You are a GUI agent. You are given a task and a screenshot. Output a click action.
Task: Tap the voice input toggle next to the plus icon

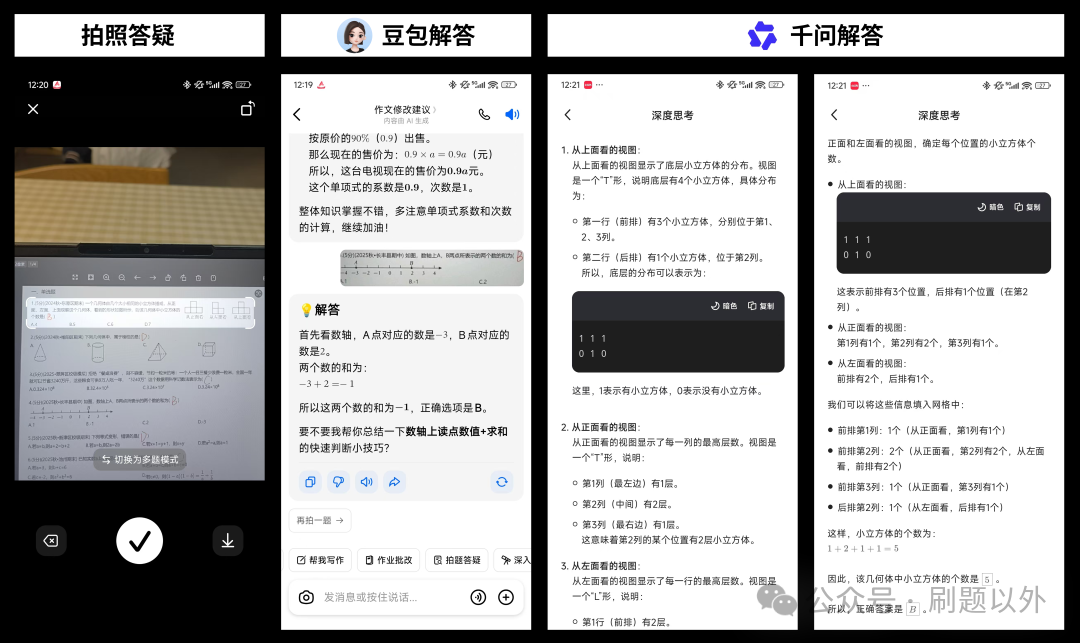tap(478, 597)
